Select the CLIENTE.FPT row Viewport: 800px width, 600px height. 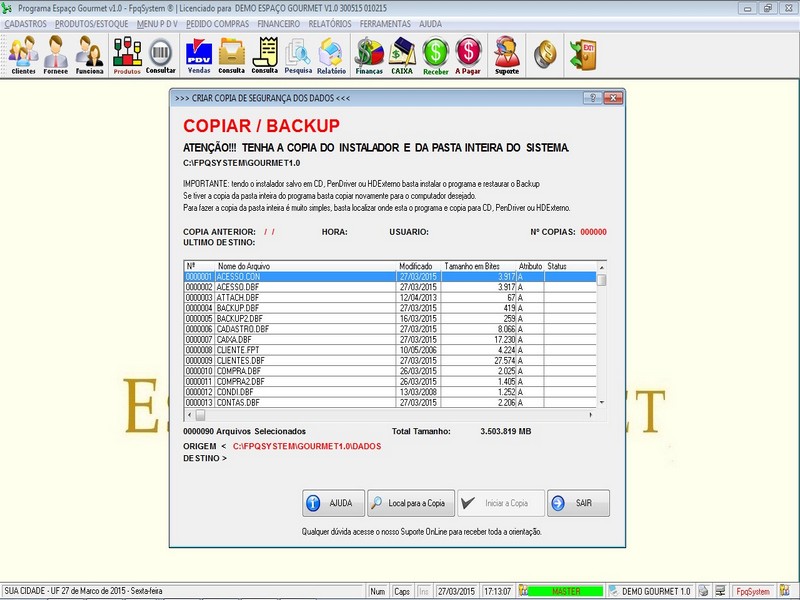390,350
